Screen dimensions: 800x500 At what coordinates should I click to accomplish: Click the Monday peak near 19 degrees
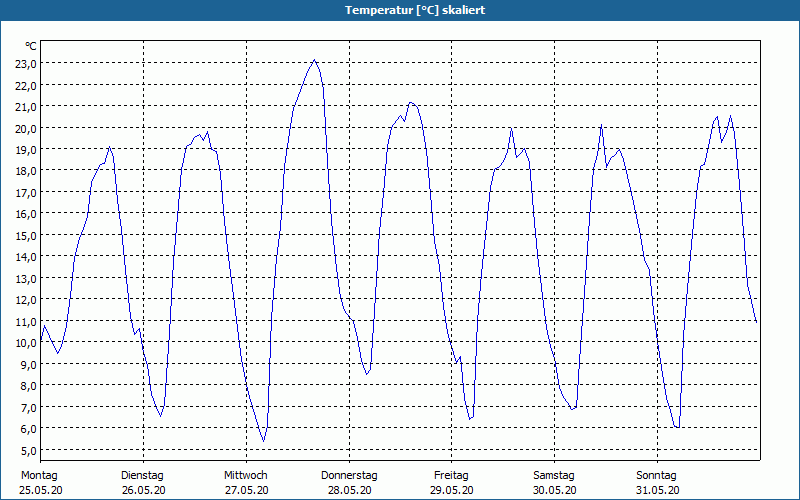coord(110,147)
